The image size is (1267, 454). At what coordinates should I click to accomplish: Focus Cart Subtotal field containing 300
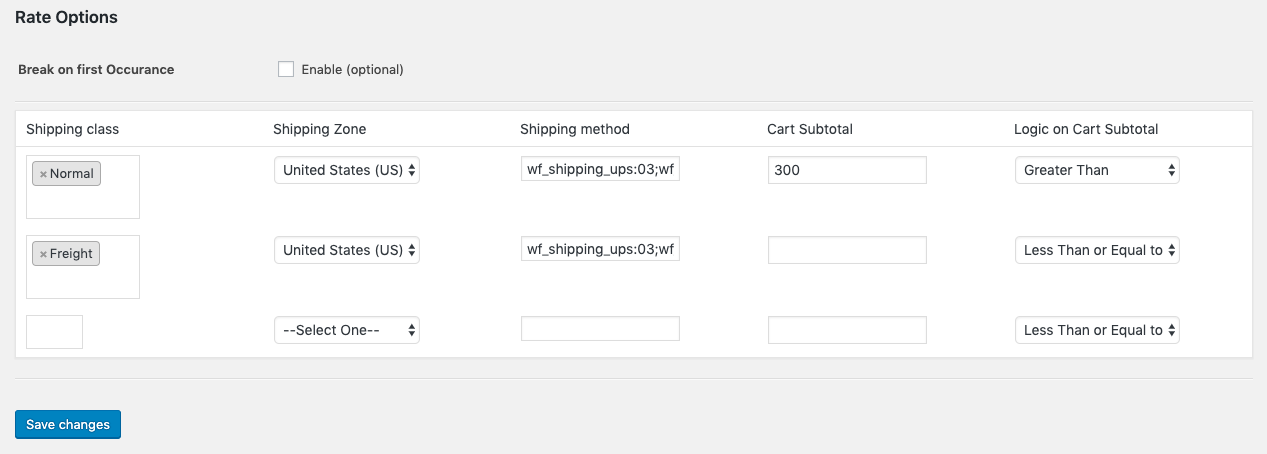click(847, 170)
